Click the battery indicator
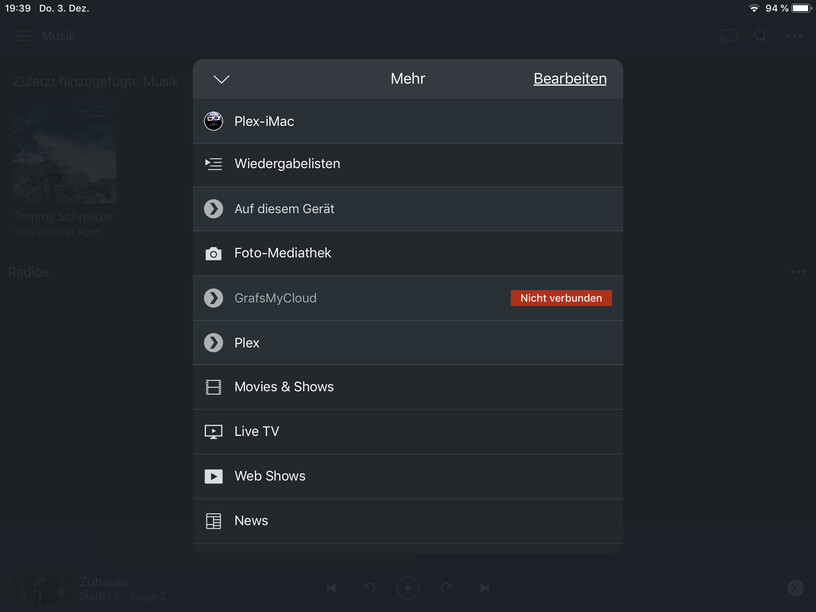 pos(802,8)
